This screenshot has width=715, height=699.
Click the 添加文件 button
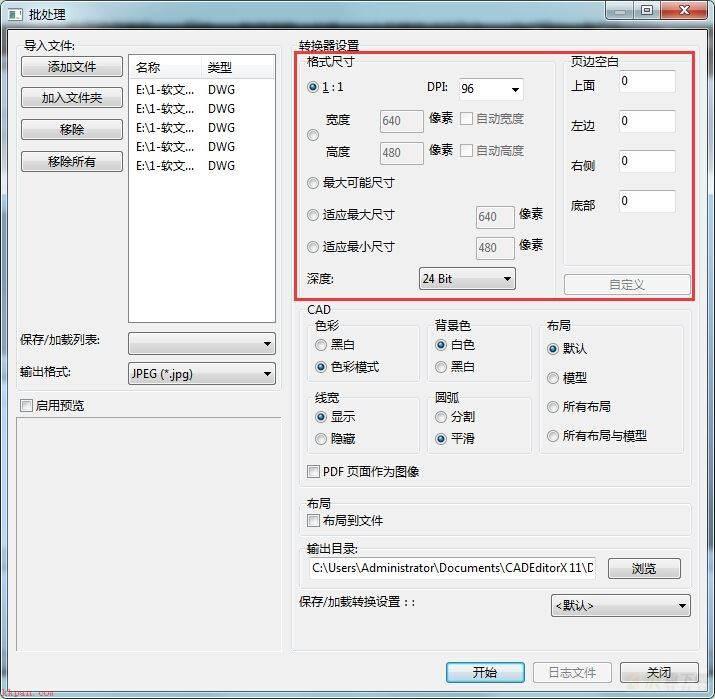[x=72, y=67]
